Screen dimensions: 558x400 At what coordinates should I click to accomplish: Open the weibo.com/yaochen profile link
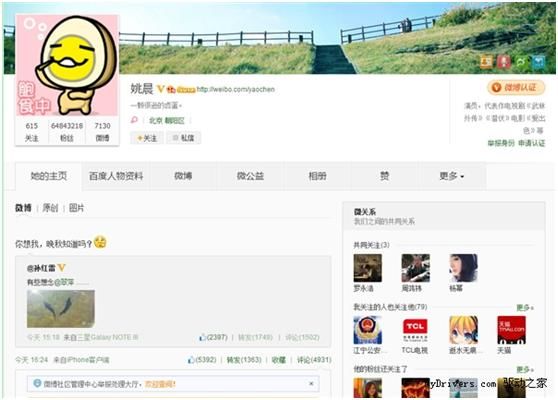236,89
